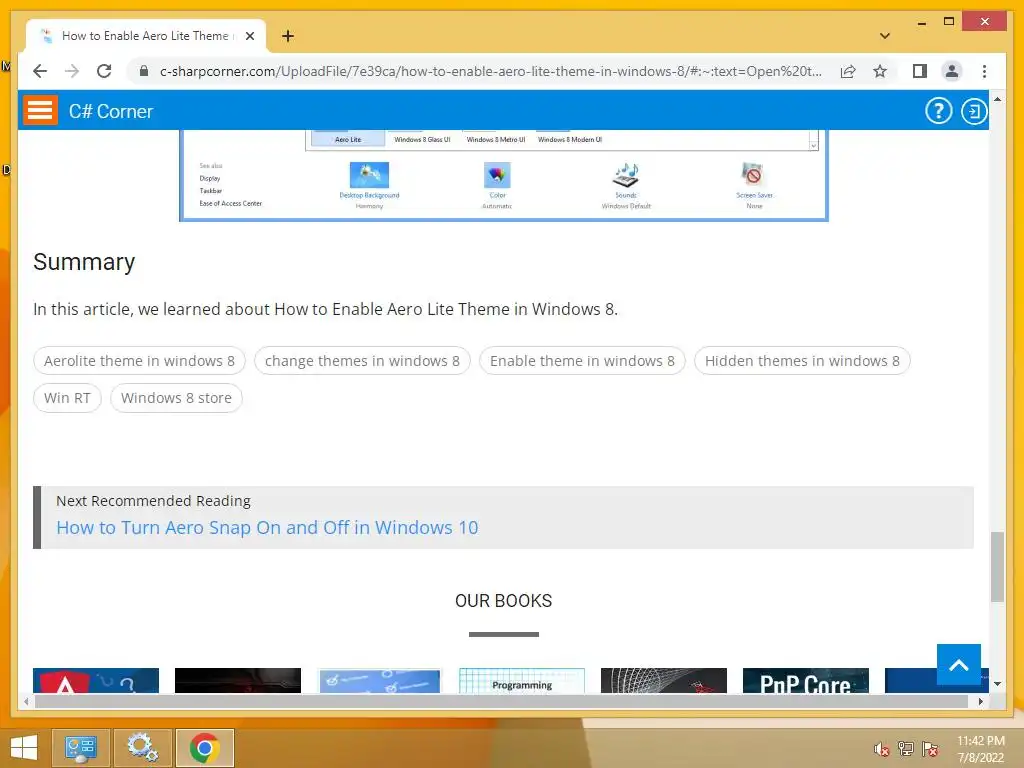
Task: Open the C# Corner hamburger menu
Action: 40,110
